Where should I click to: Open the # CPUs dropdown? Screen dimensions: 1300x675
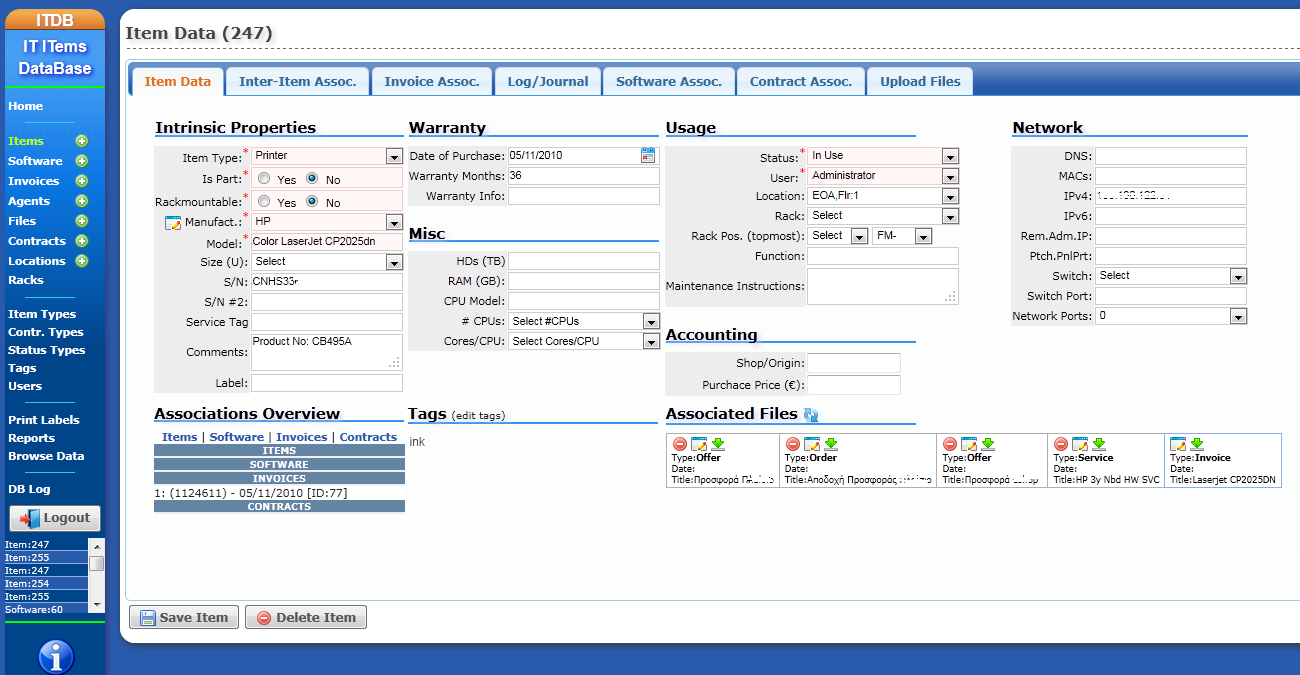tap(584, 321)
